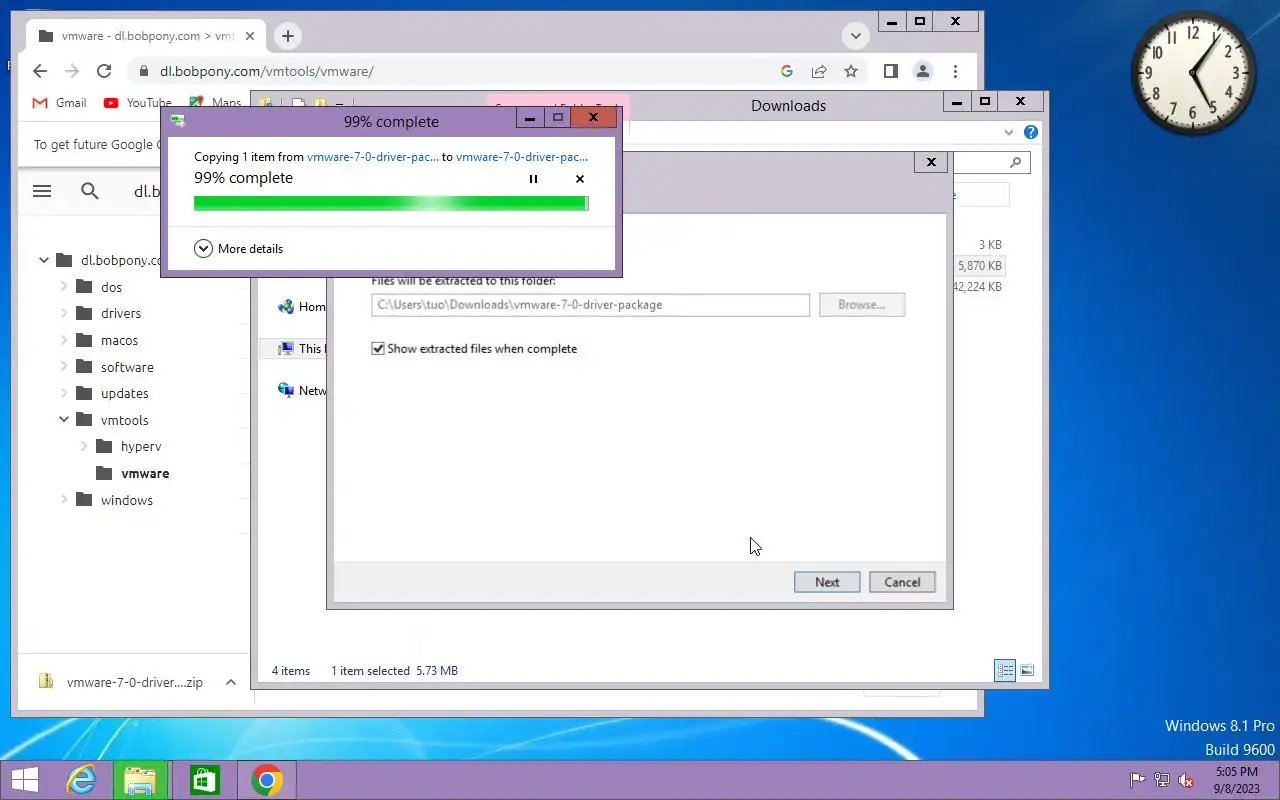
Task: Open downloaded vmware-7-0-driver zip file
Action: tap(122, 682)
